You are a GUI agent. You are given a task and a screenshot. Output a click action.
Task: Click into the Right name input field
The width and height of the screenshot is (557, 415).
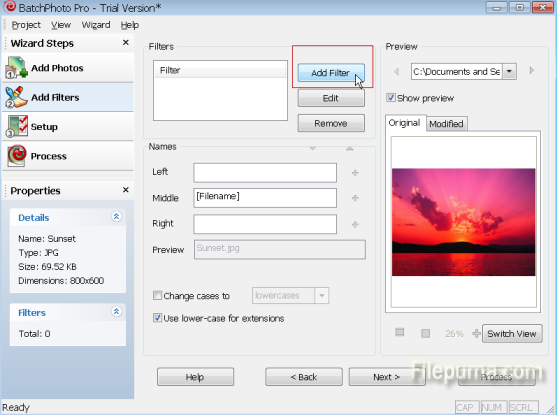click(265, 224)
